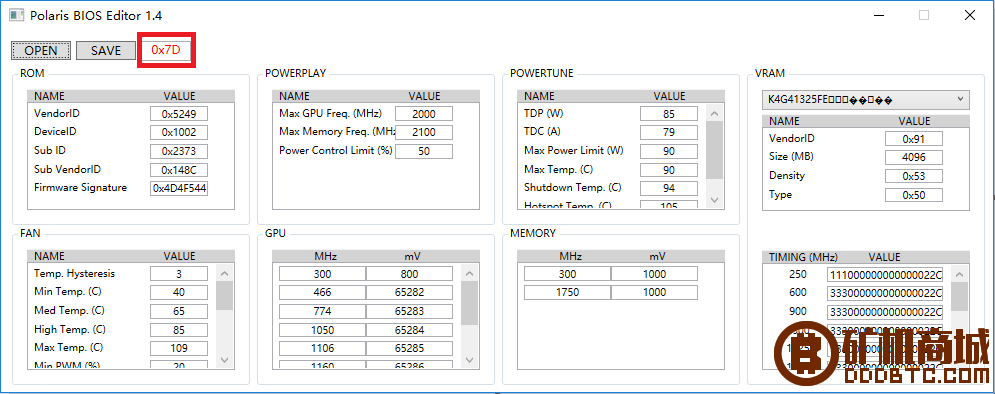Click the 0x7D checksum field
The width and height of the screenshot is (995, 394).
[166, 50]
